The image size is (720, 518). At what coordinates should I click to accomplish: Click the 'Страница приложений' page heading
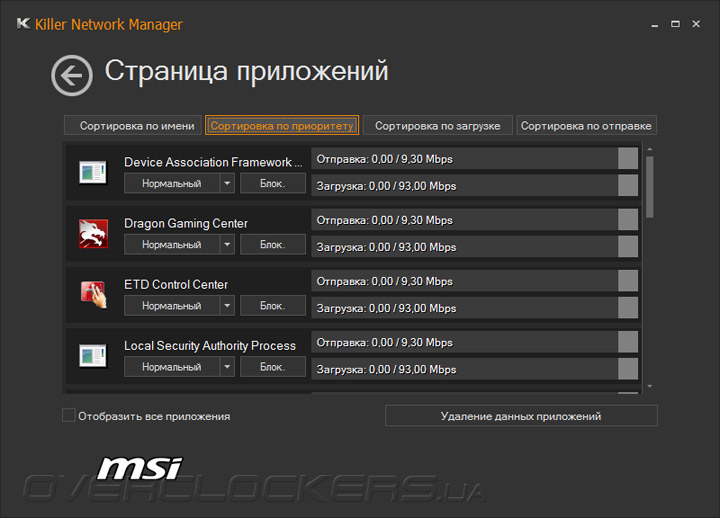click(x=247, y=71)
